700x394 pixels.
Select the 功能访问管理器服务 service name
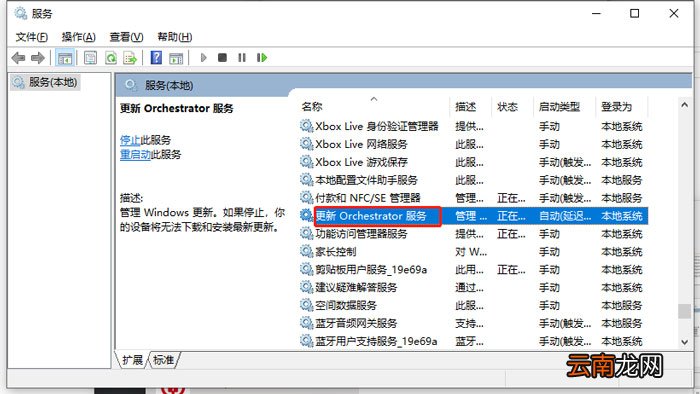click(361, 234)
